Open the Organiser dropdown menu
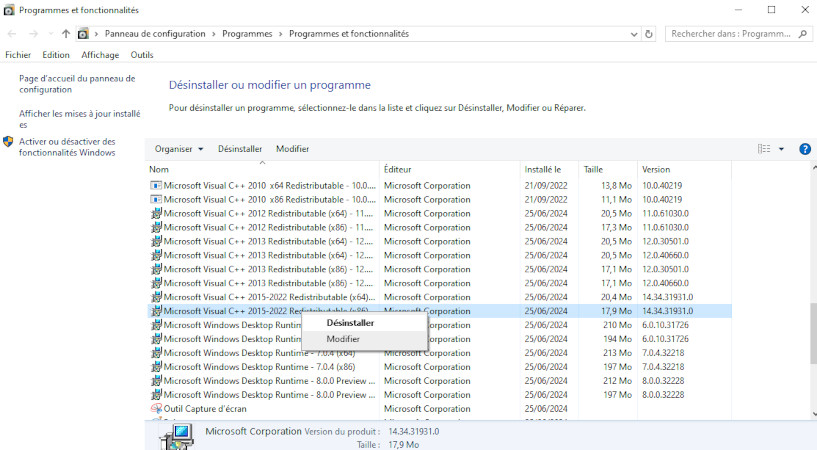The image size is (817, 450). [x=179, y=149]
